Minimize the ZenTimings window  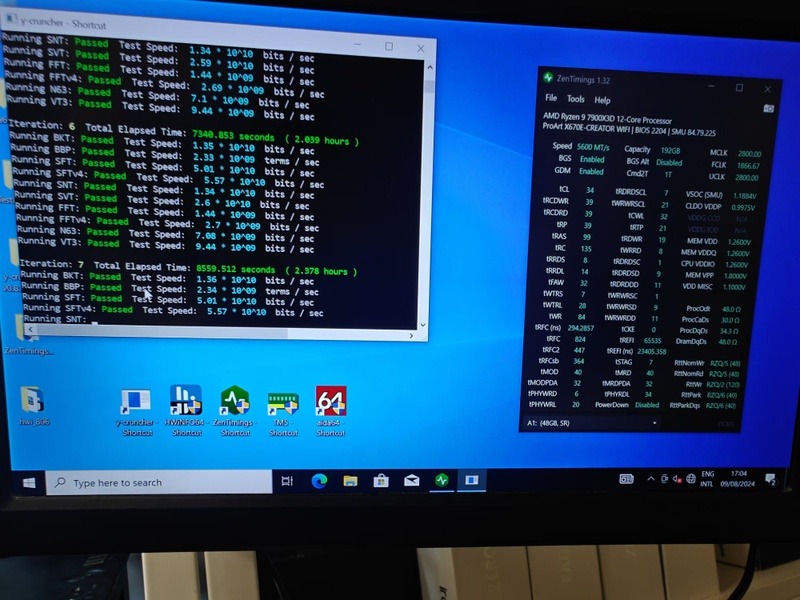(711, 86)
